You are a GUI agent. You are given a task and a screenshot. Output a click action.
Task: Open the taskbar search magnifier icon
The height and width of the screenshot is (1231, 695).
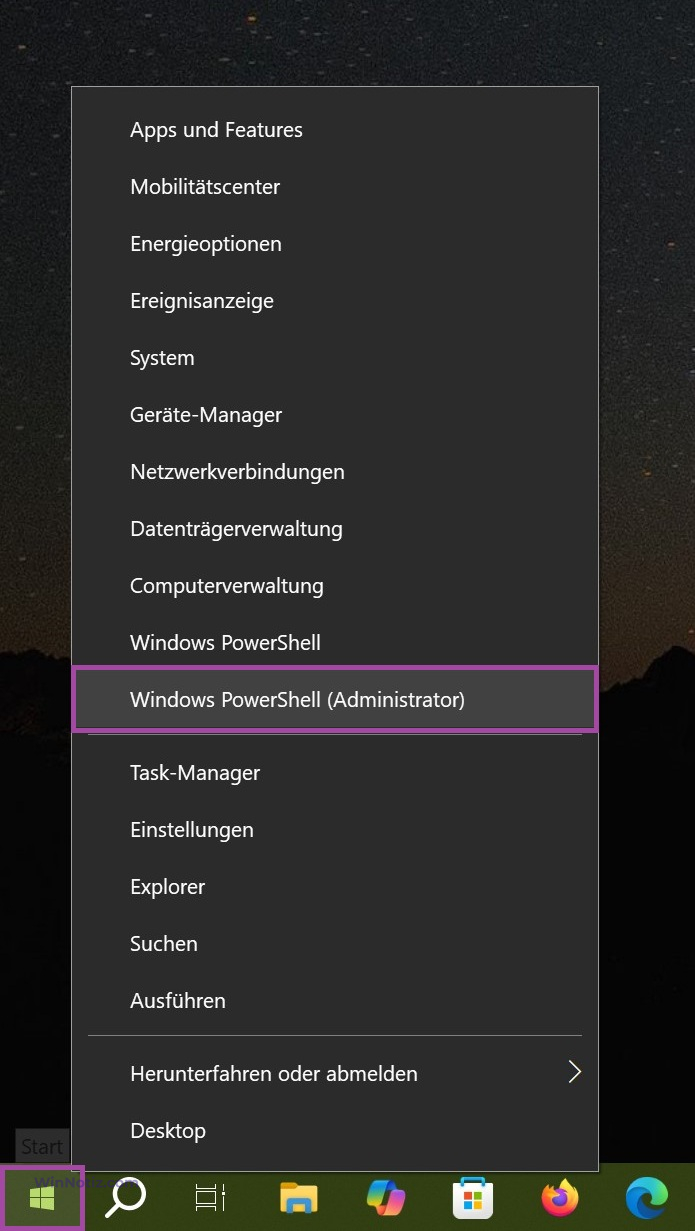coord(126,1197)
